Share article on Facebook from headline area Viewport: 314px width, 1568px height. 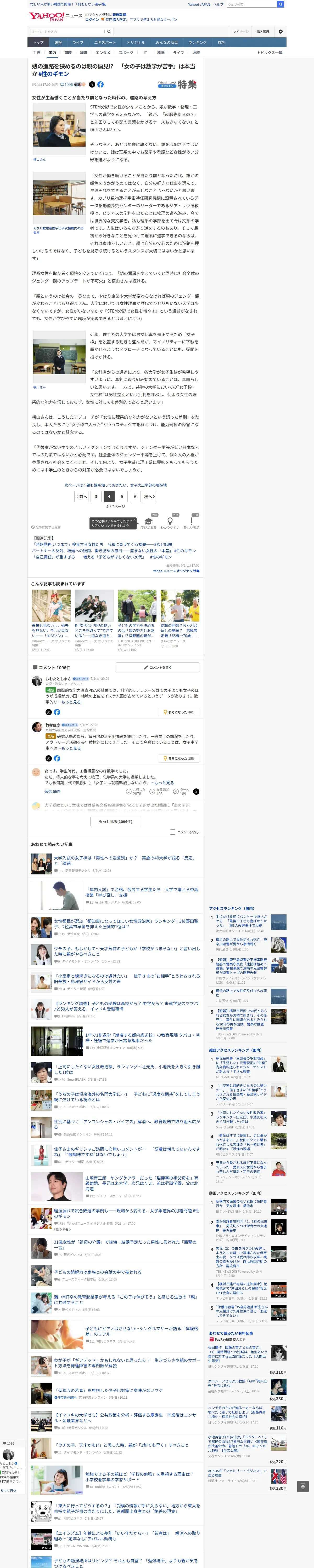pyautogui.click(x=100, y=85)
